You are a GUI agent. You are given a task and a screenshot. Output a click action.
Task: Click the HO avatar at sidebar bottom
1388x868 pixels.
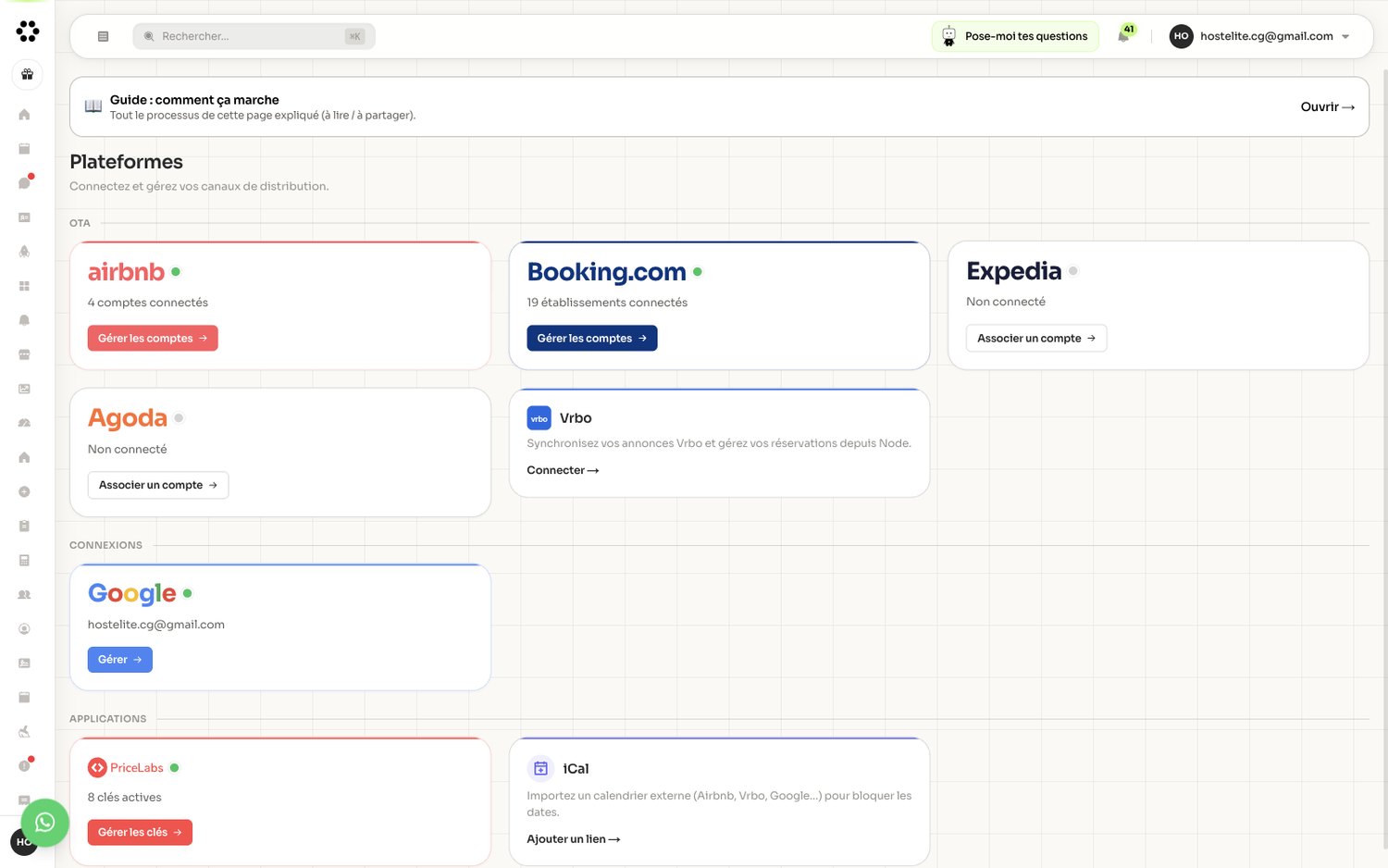click(23, 842)
